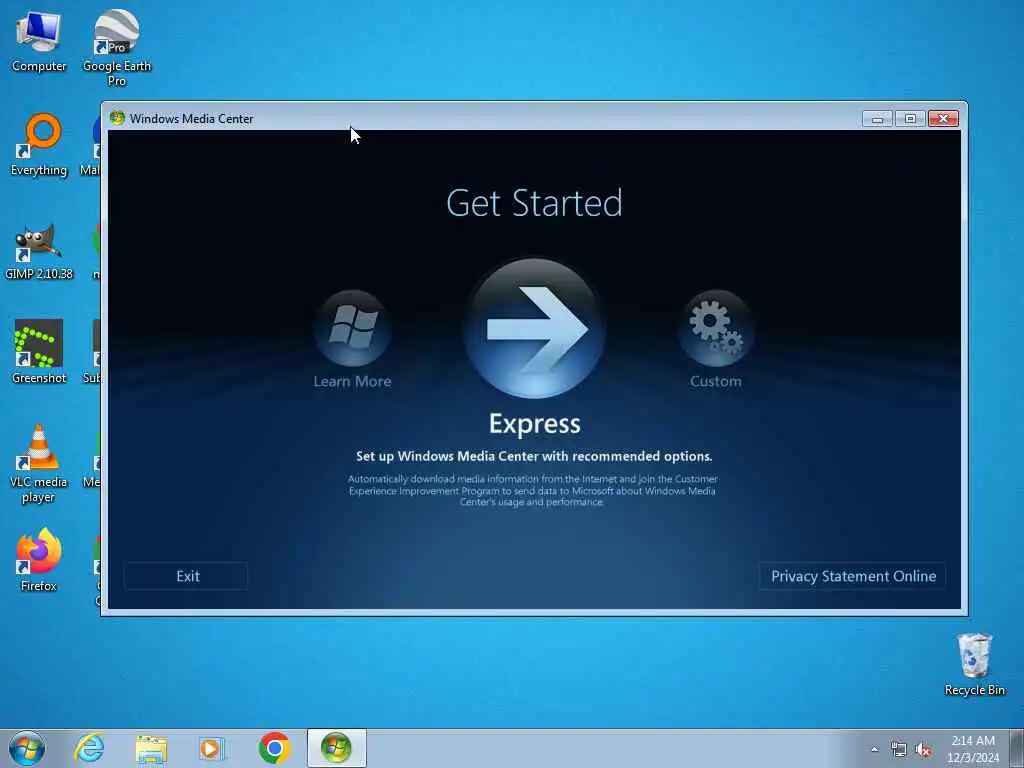Click the Show desktop strip

[1017, 749]
